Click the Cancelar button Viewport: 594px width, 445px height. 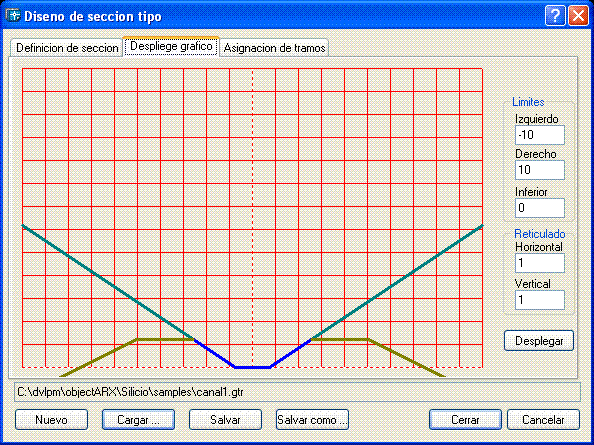[543, 420]
